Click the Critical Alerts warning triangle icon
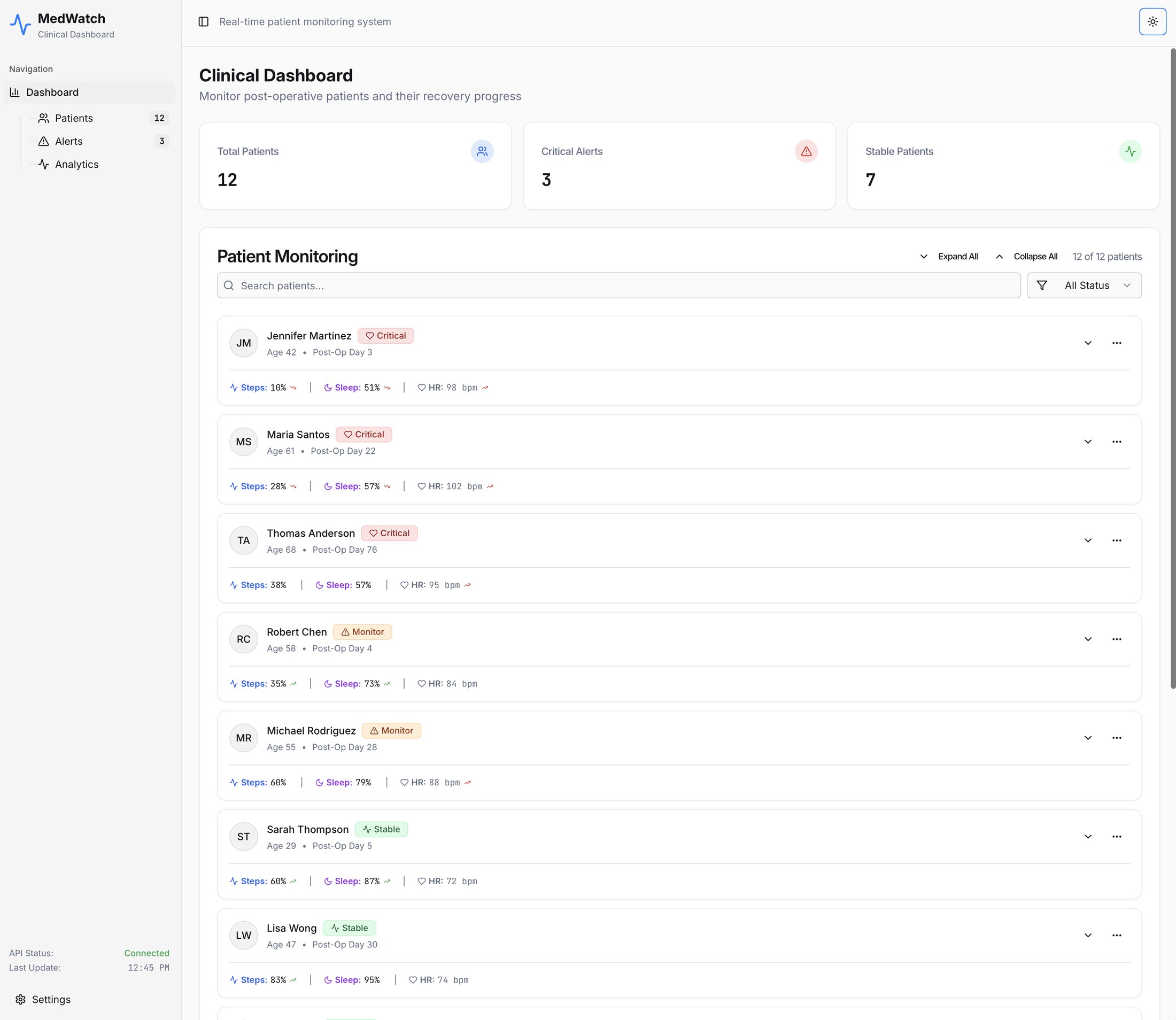The width and height of the screenshot is (1176, 1020). pyautogui.click(x=806, y=151)
